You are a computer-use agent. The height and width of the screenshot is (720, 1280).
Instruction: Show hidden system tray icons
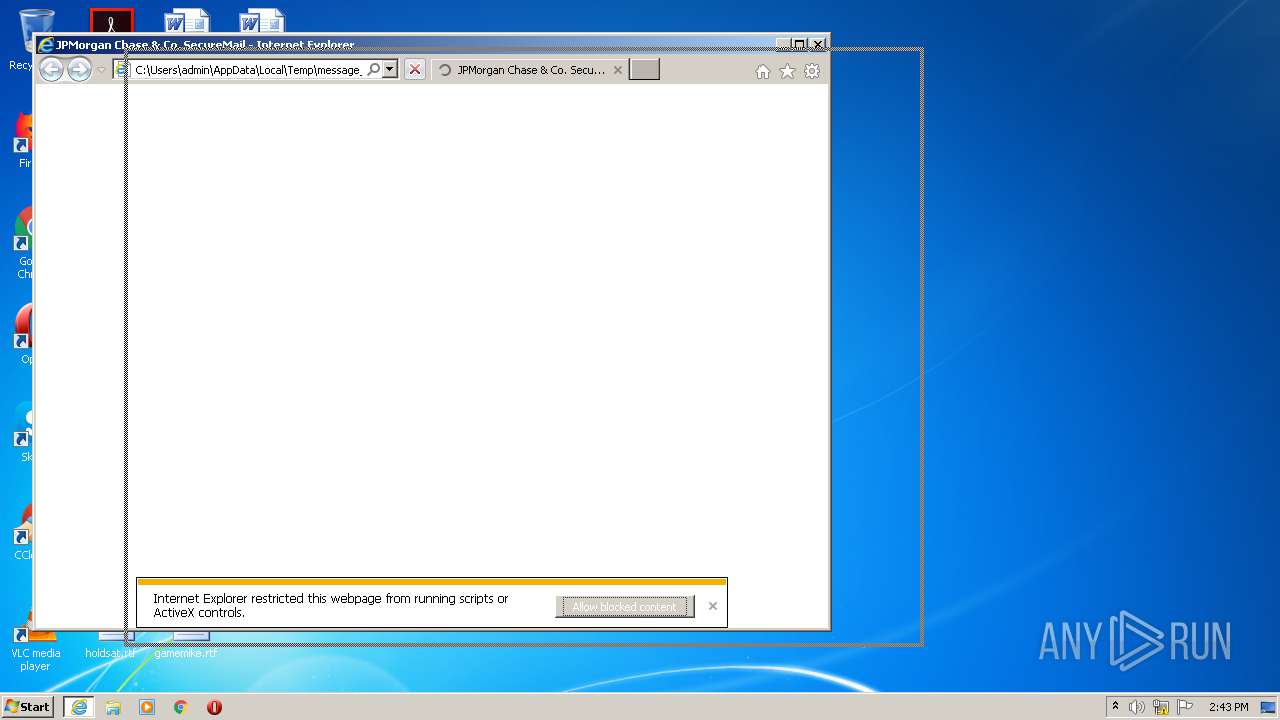[1115, 707]
